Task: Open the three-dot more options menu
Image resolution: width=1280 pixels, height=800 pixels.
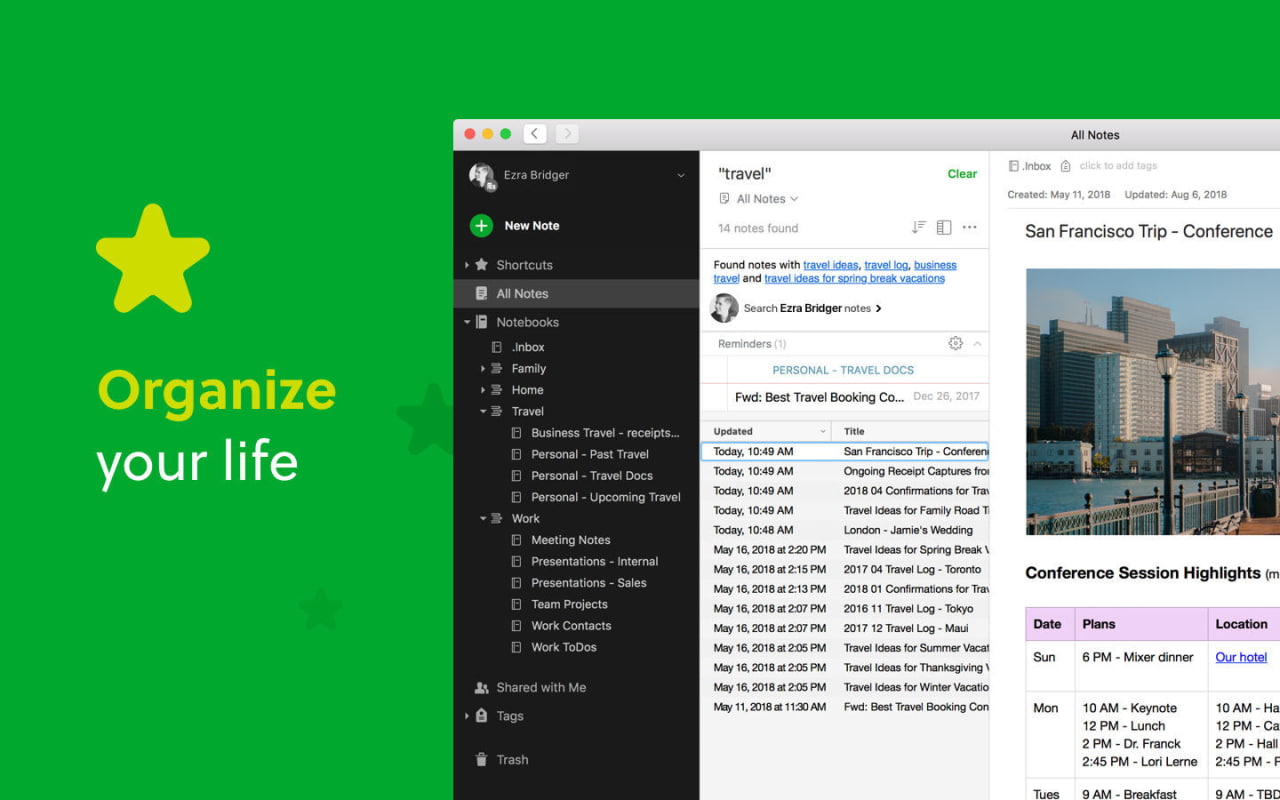Action: [969, 228]
